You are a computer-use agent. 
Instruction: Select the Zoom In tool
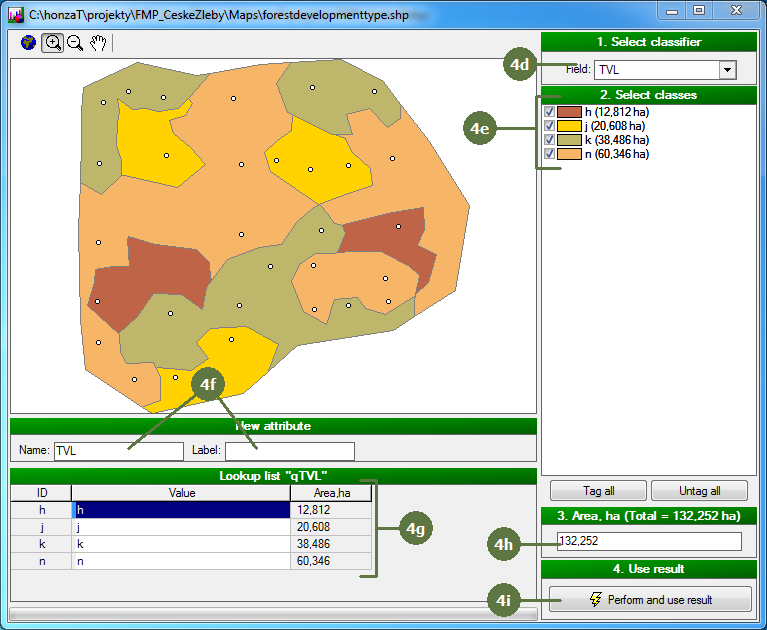(x=52, y=43)
